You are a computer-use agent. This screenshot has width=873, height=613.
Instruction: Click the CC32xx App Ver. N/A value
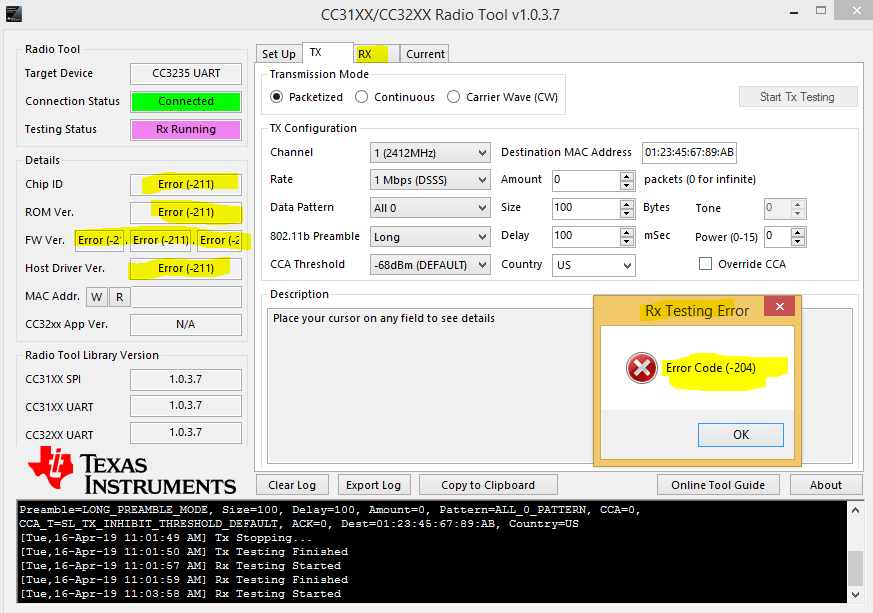coord(186,325)
